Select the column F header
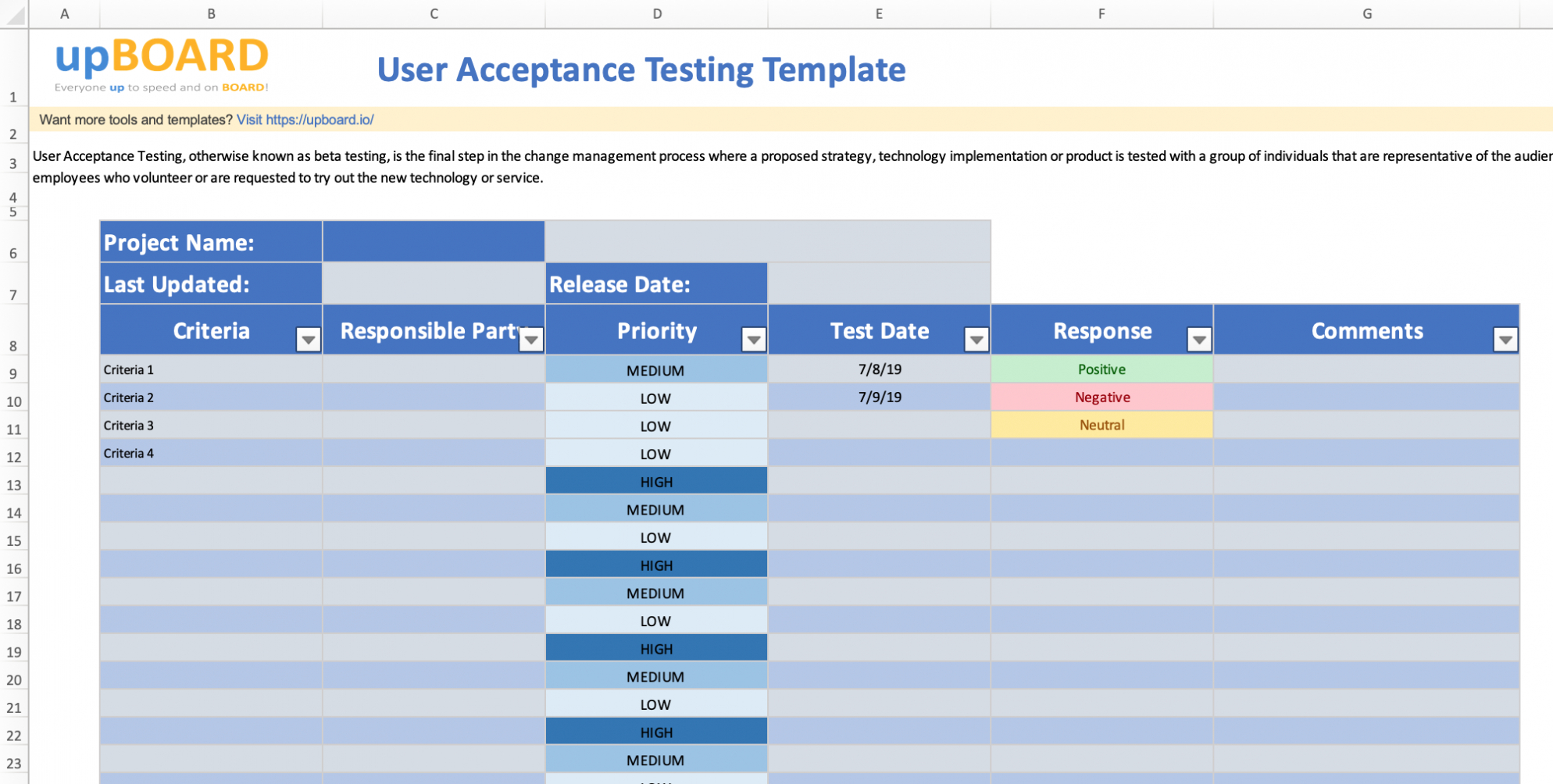The image size is (1553, 784). point(1101,13)
